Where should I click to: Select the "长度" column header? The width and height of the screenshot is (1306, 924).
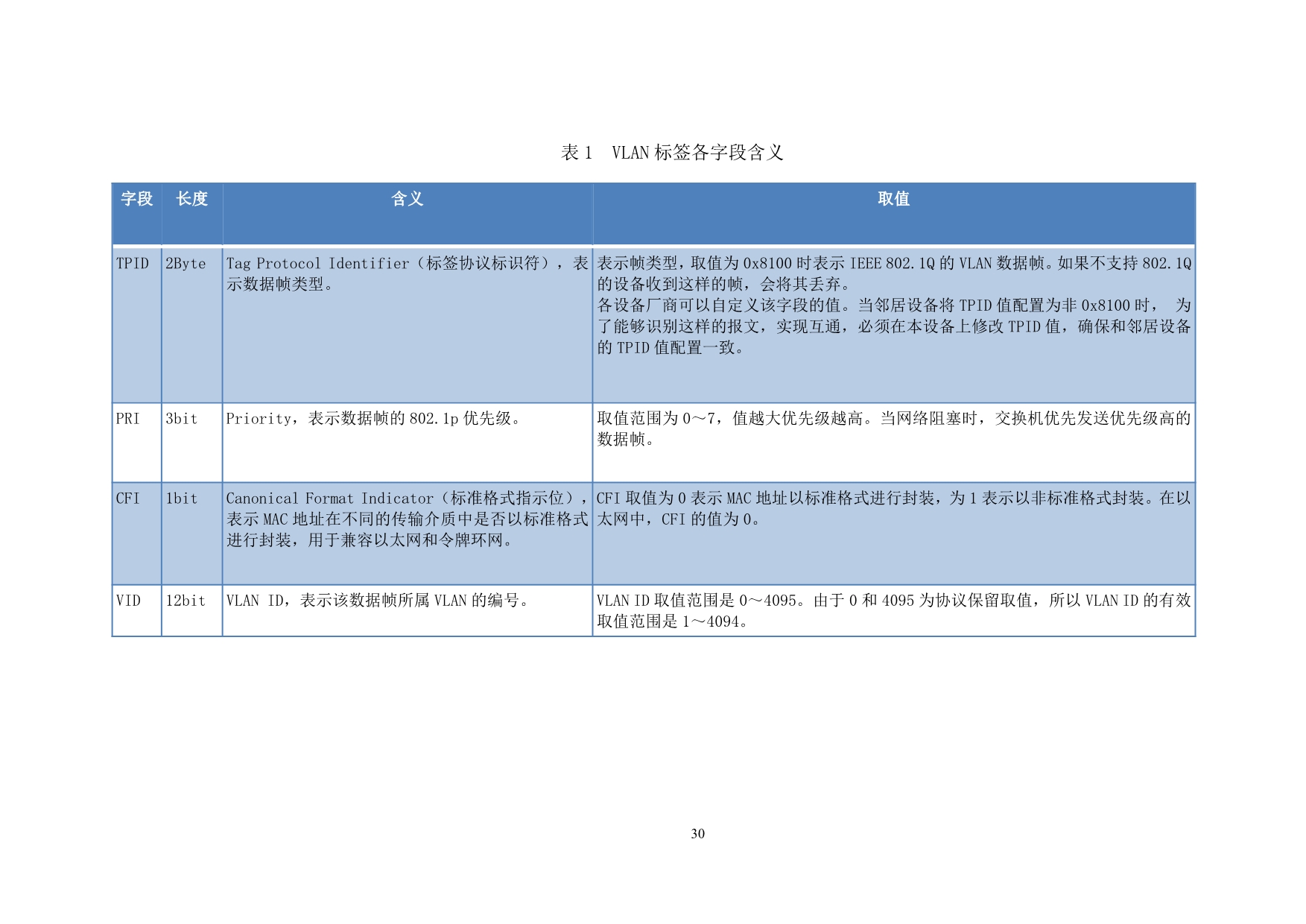191,199
